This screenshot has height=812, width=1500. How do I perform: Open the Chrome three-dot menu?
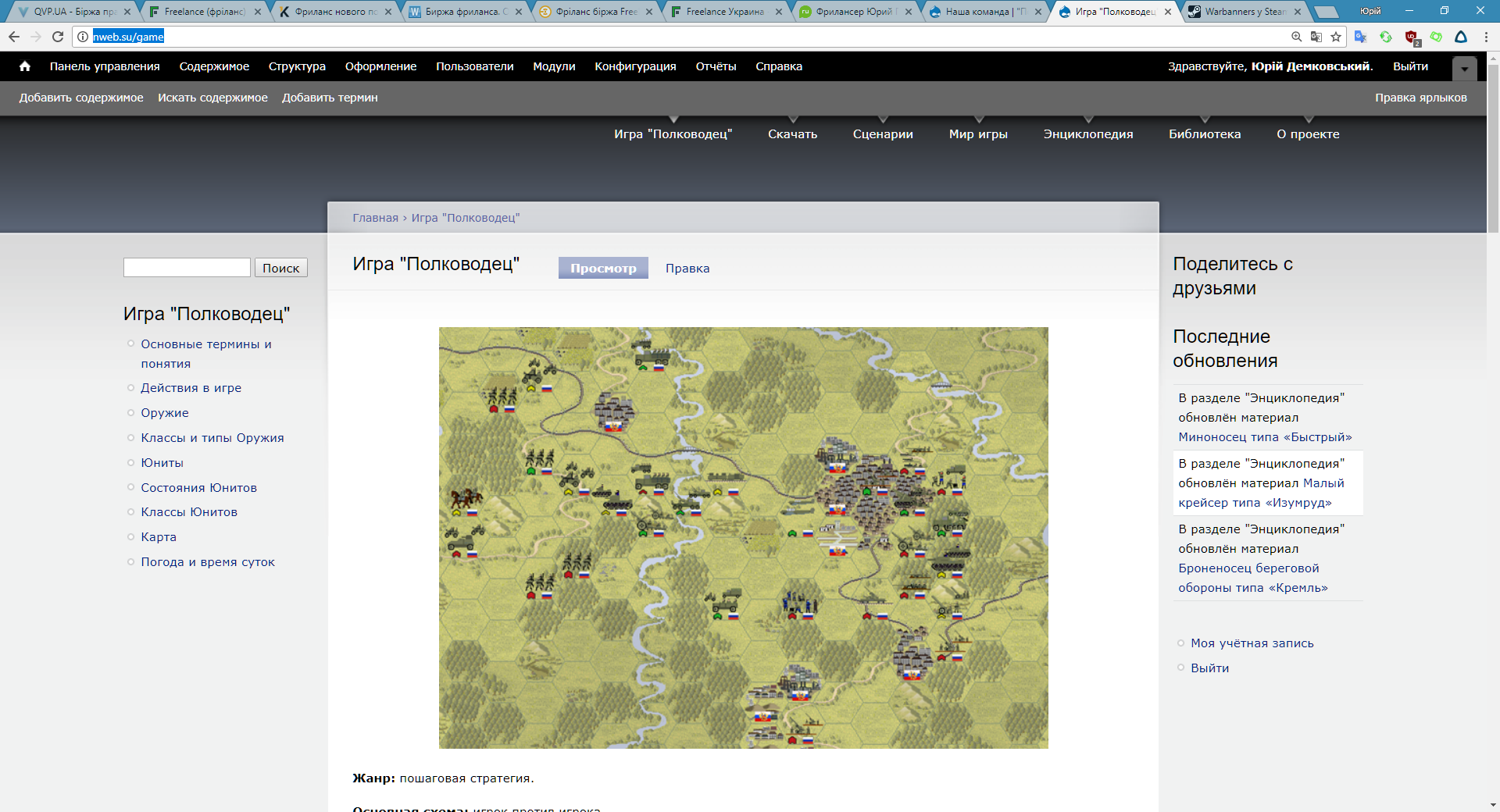point(1486,37)
